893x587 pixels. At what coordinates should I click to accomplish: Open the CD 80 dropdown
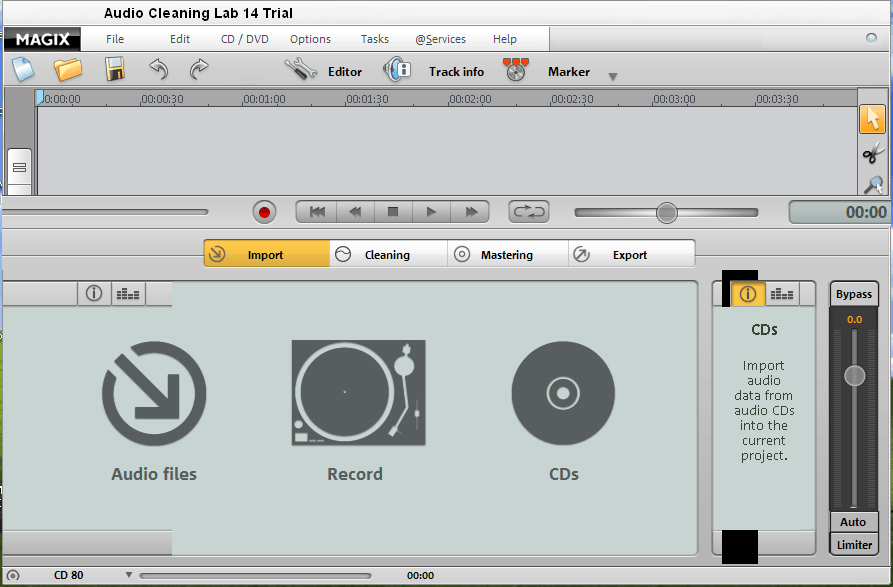click(x=128, y=574)
